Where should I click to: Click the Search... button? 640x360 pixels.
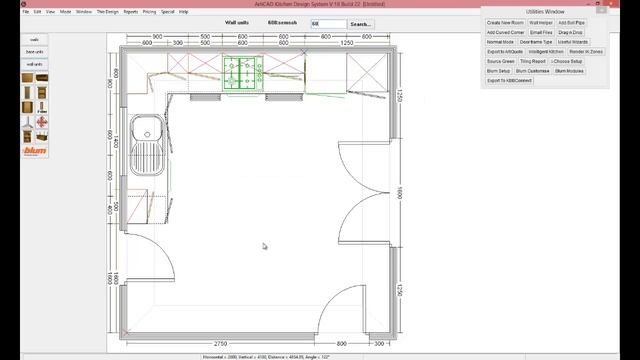click(x=360, y=24)
